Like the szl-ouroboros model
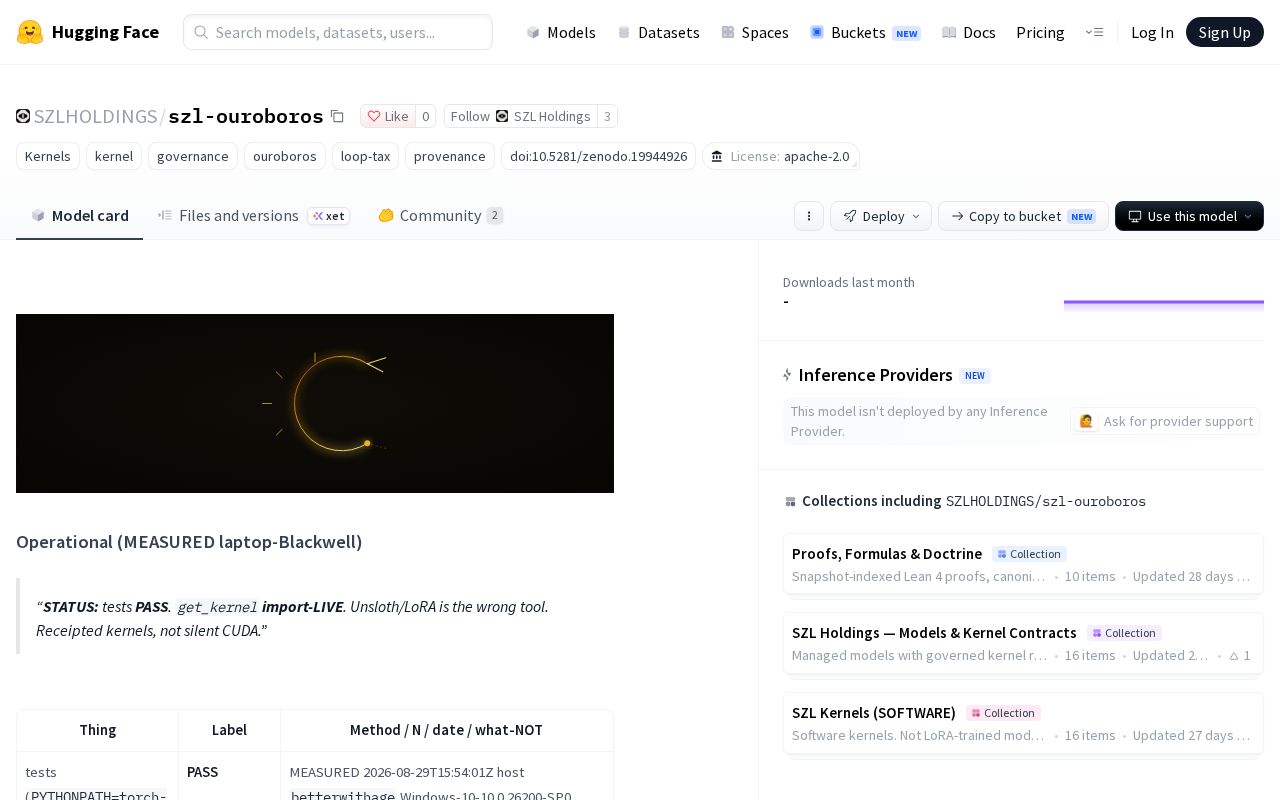 click(387, 116)
